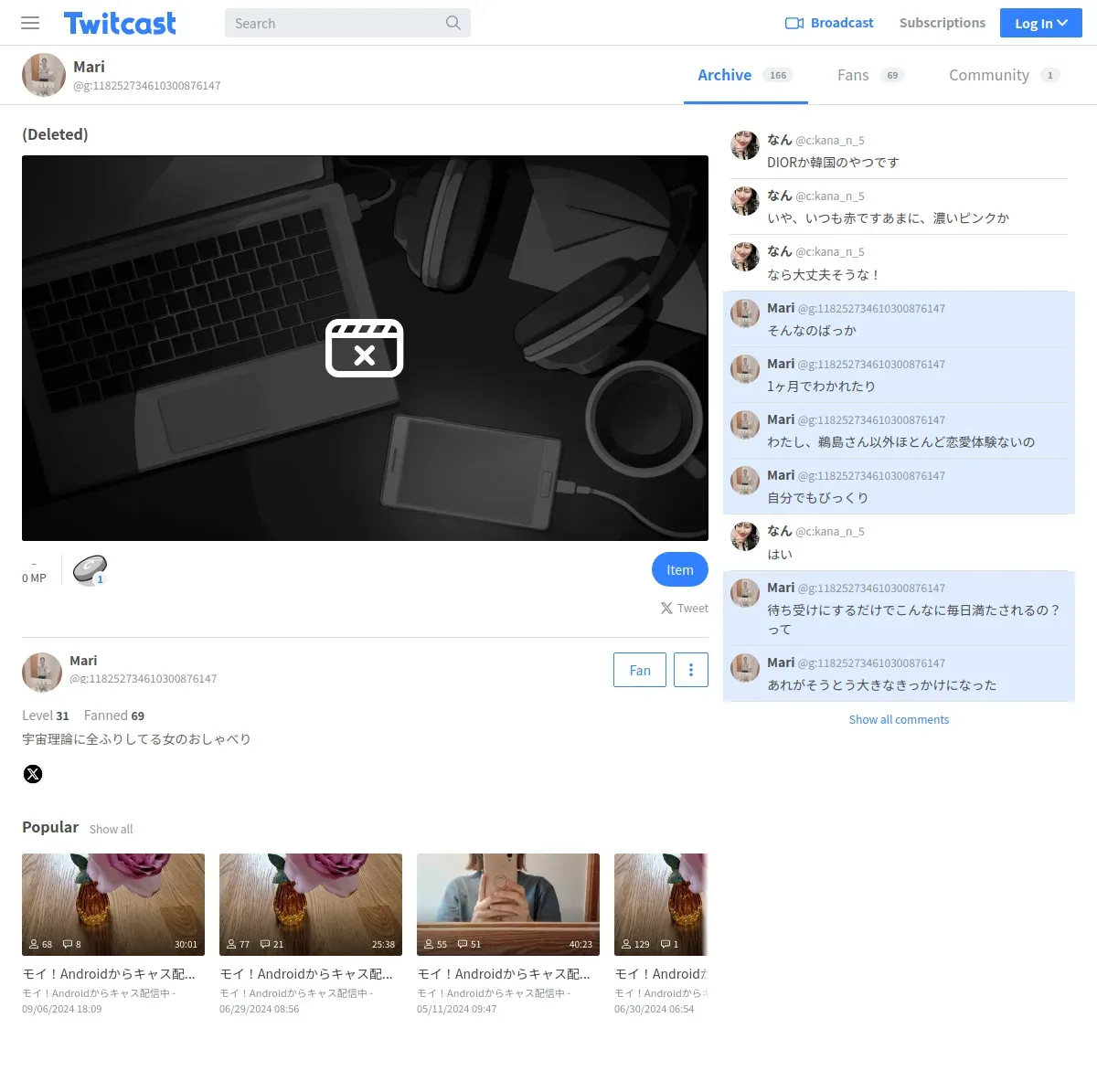The height and width of the screenshot is (1092, 1097).
Task: Click Show all next to Popular
Action: (x=111, y=829)
